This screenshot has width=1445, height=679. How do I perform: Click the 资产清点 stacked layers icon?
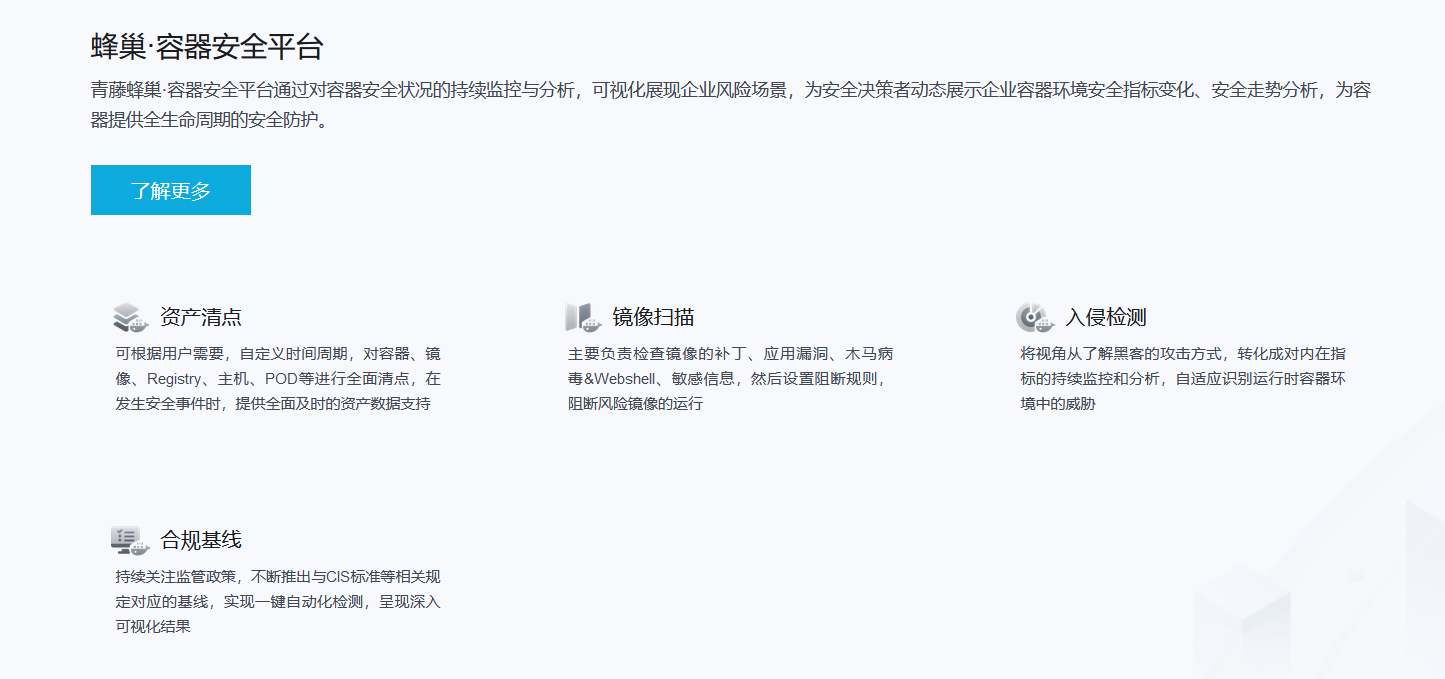(x=131, y=317)
